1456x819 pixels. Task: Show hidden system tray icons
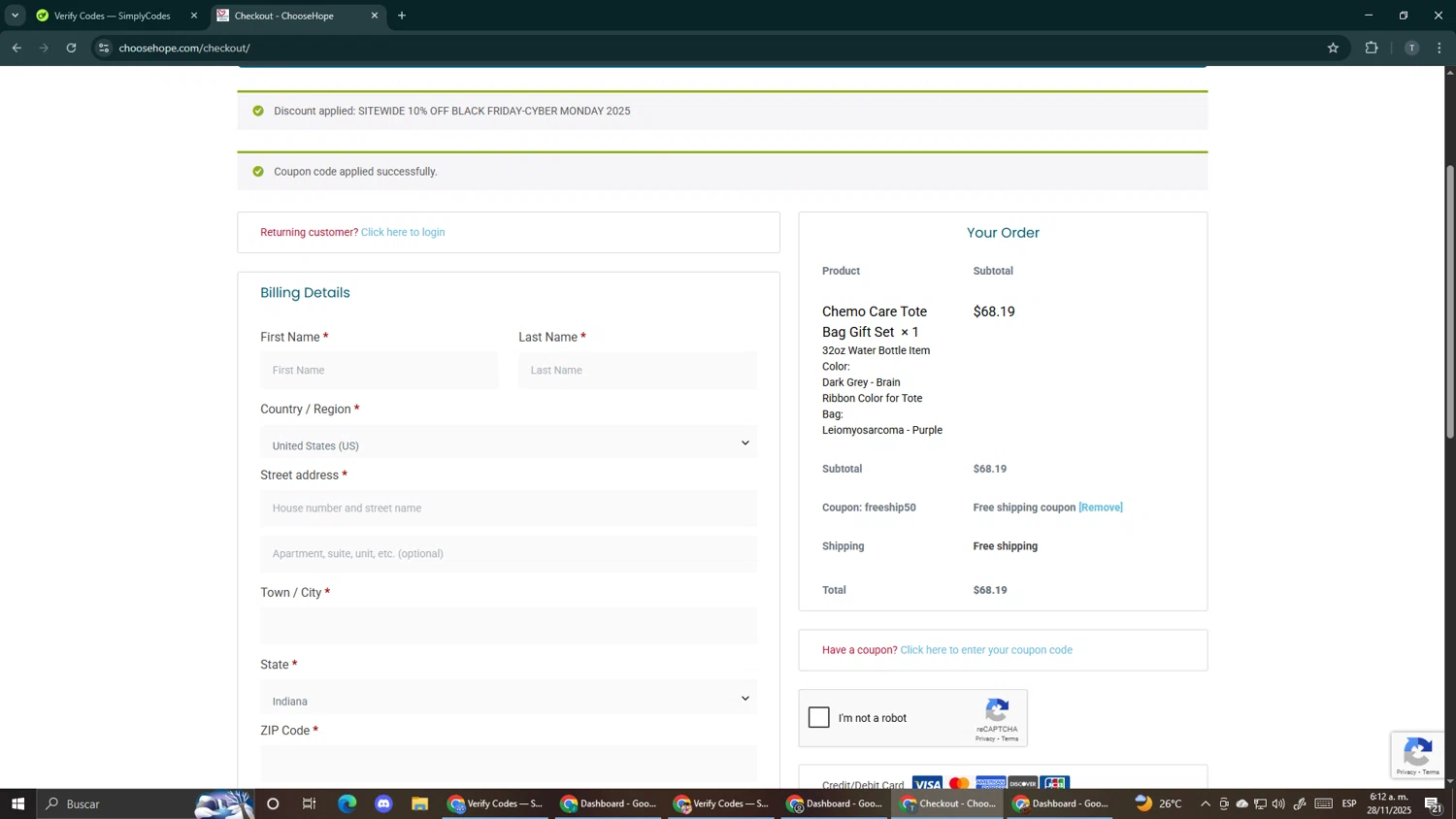point(1206,803)
